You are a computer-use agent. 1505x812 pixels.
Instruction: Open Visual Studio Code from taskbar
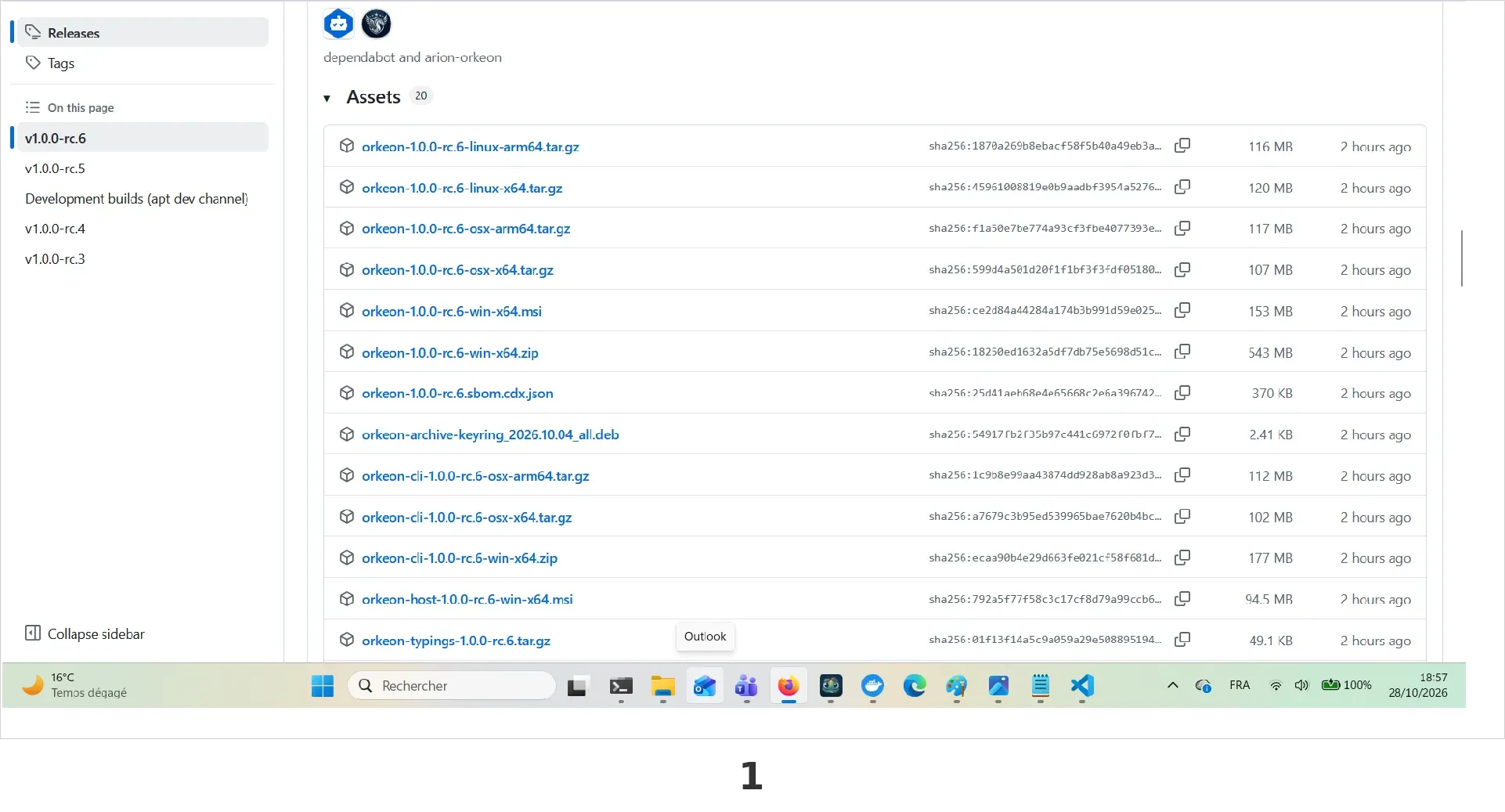tap(1081, 686)
